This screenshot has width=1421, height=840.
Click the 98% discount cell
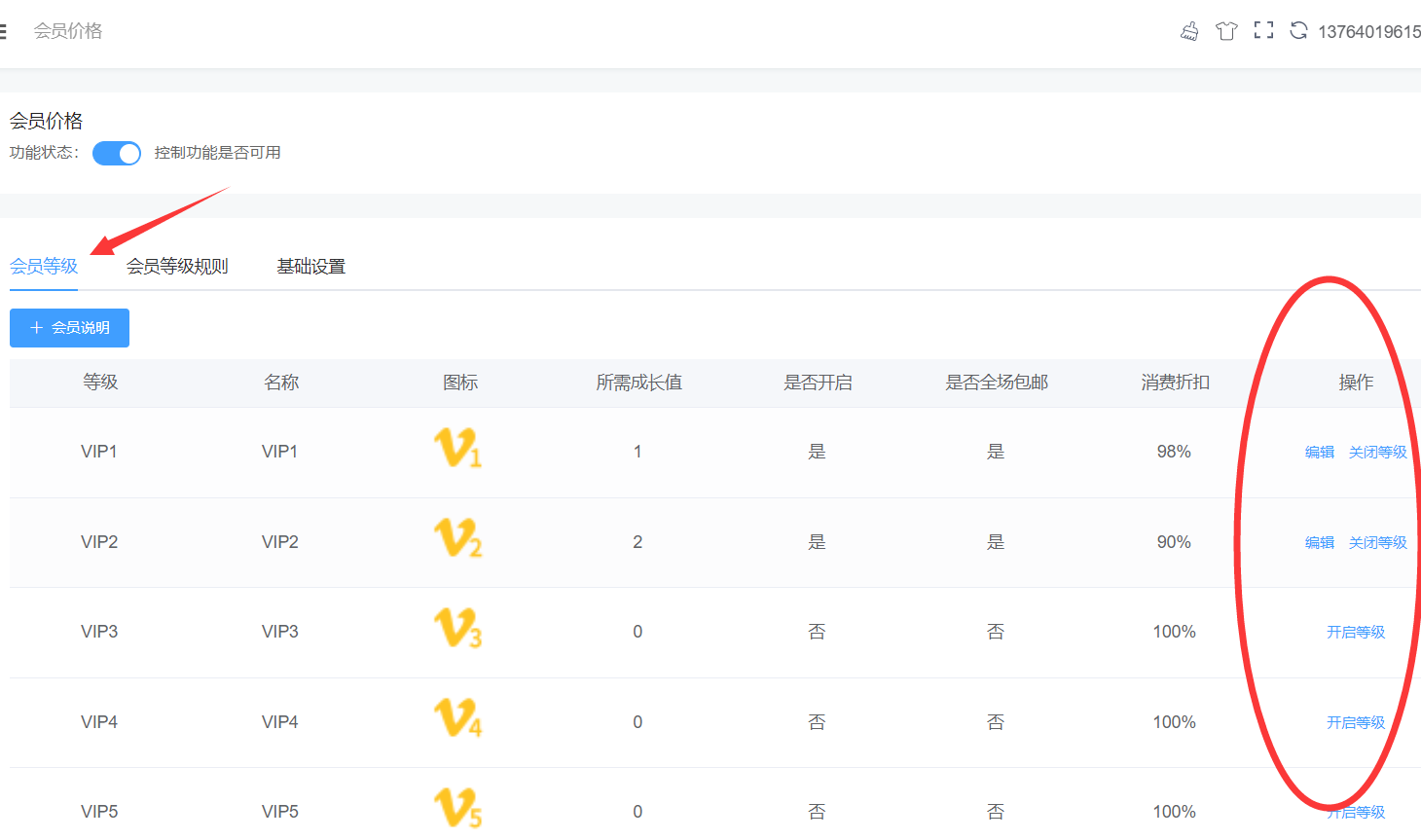[x=1174, y=452]
